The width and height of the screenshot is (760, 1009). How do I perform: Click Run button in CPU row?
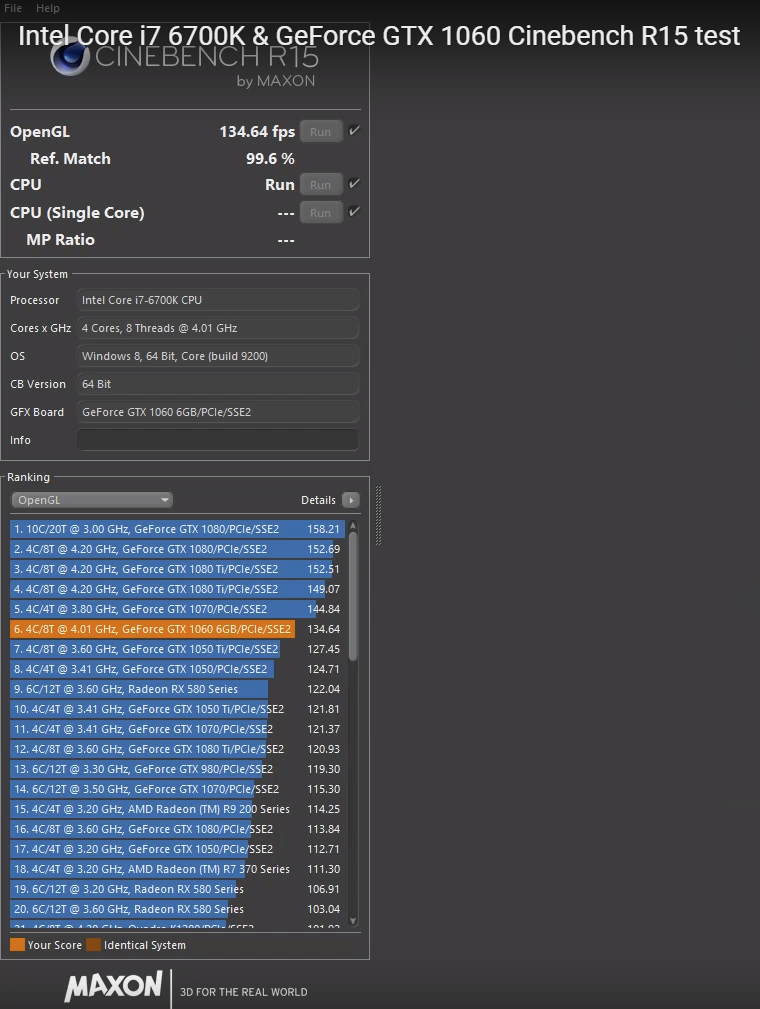point(320,185)
